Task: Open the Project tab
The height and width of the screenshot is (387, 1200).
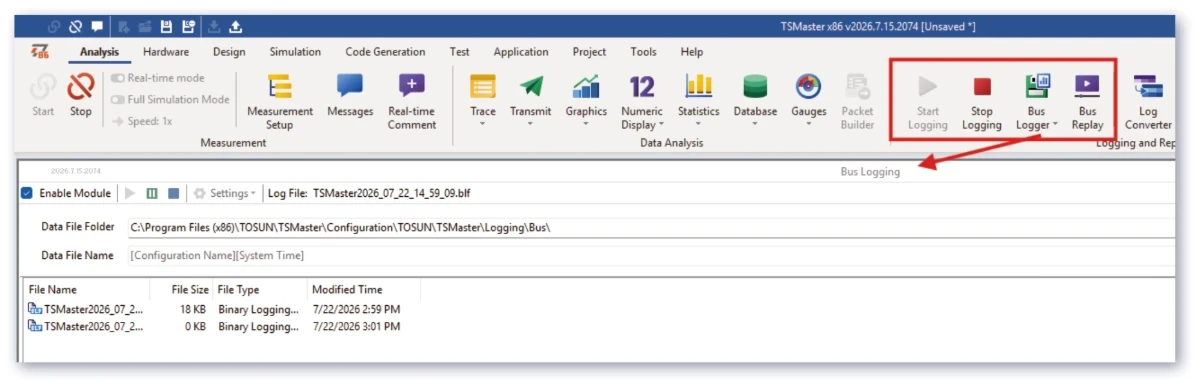Action: click(x=589, y=52)
